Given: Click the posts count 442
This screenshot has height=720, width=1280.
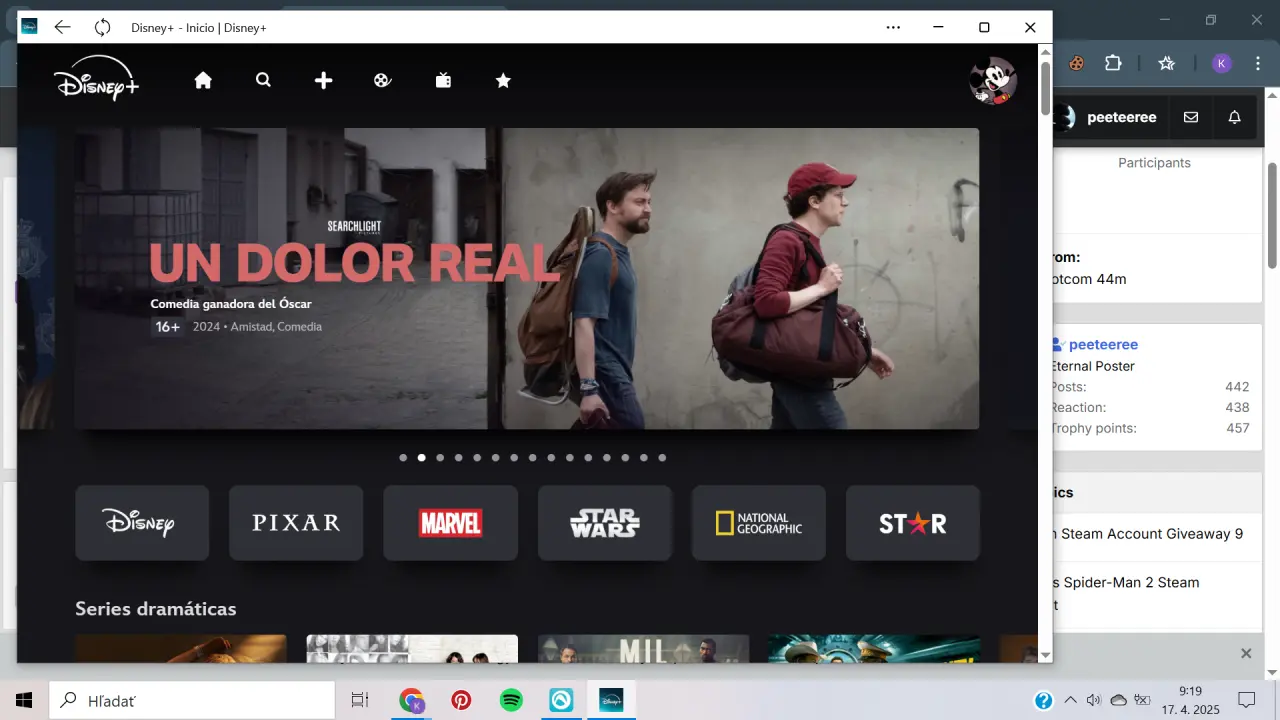Looking at the screenshot, I should [1237, 387].
